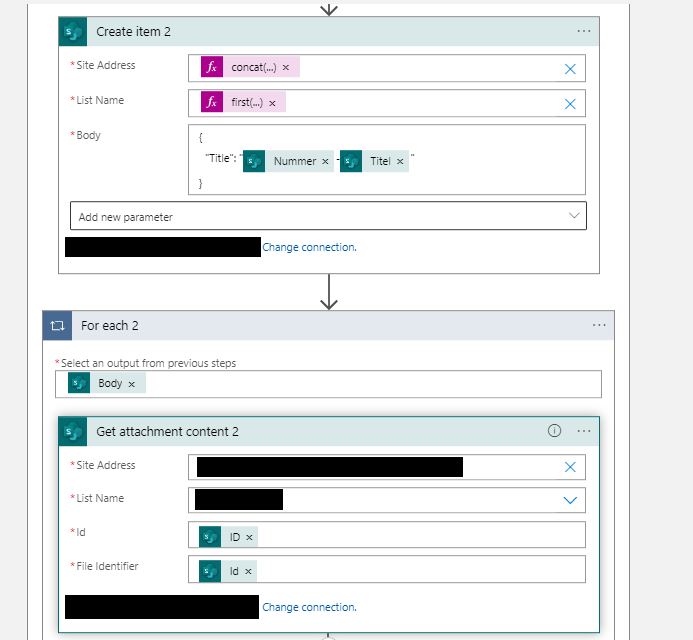This screenshot has width=693, height=640.
Task: Click the For each 2 loop icon
Action: click(57, 326)
